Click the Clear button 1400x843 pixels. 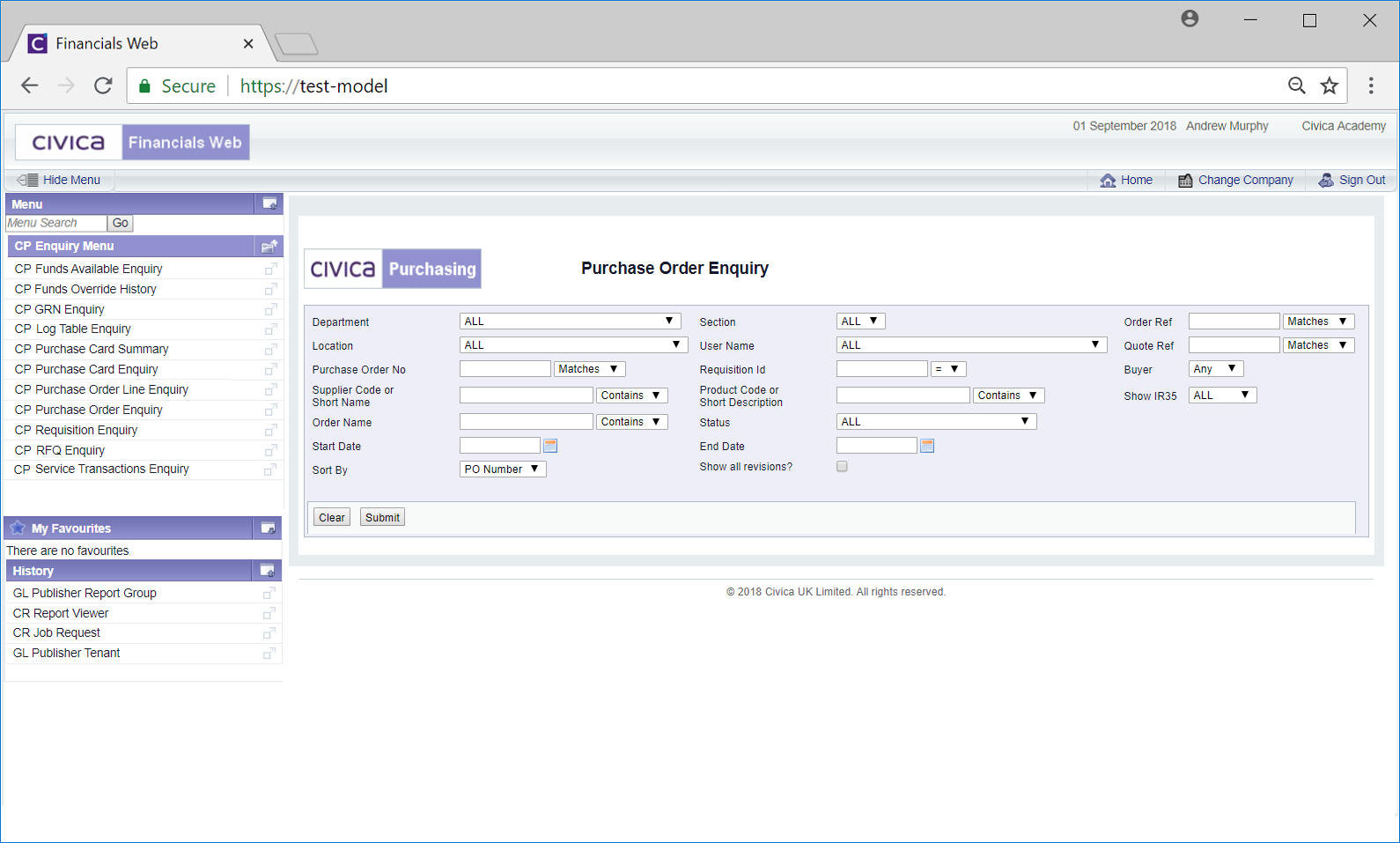click(x=332, y=517)
